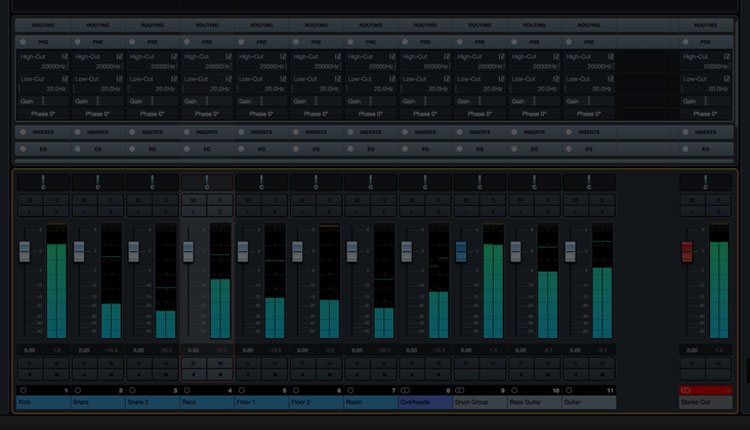Click the pan control on Room channel
The height and width of the screenshot is (430, 750).
370,182
